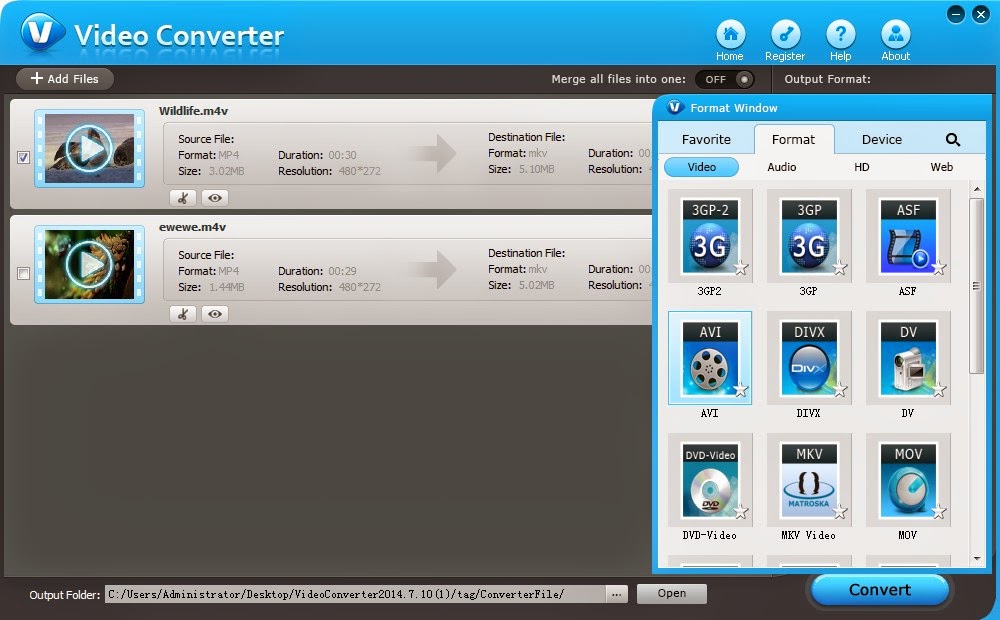
Task: Pick the DV camcorder format icon
Action: (x=908, y=358)
